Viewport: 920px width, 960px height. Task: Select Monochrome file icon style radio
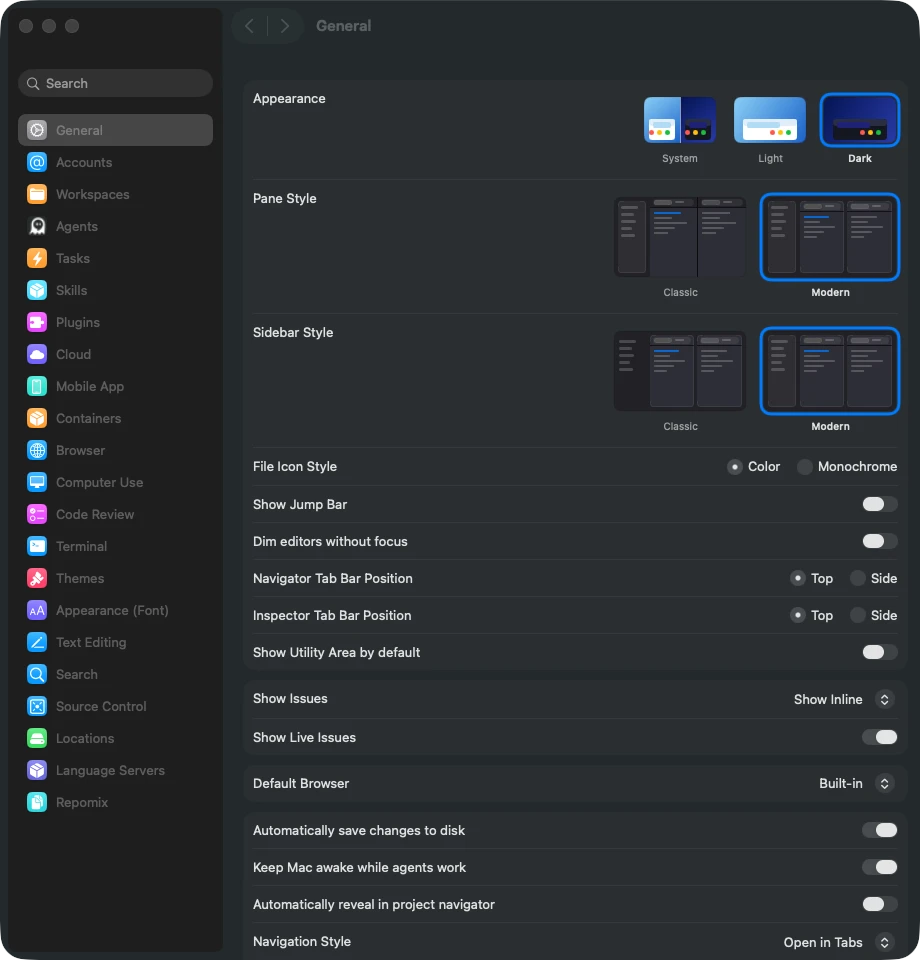click(x=804, y=467)
